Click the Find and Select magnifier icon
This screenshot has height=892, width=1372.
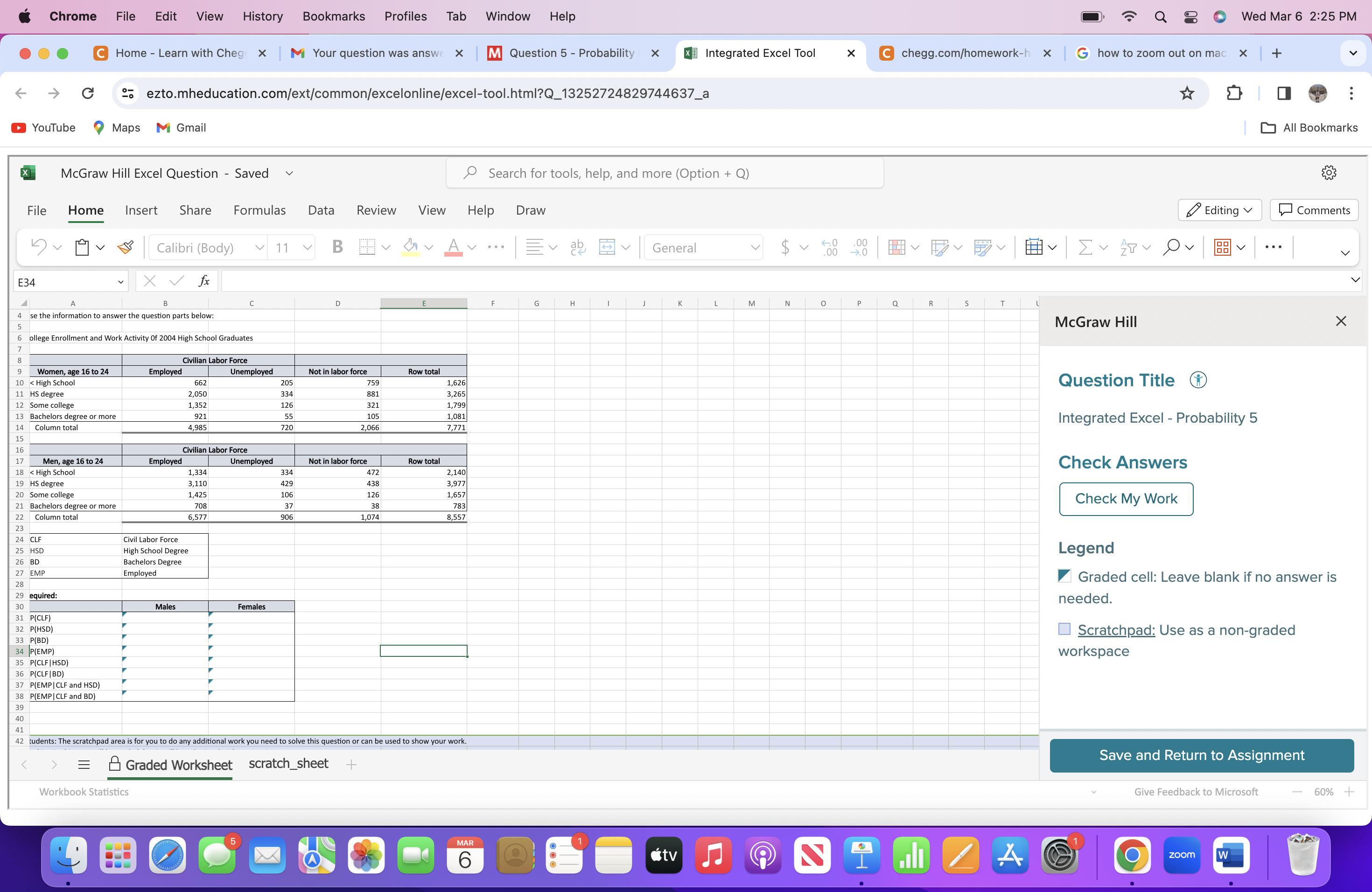point(1171,247)
